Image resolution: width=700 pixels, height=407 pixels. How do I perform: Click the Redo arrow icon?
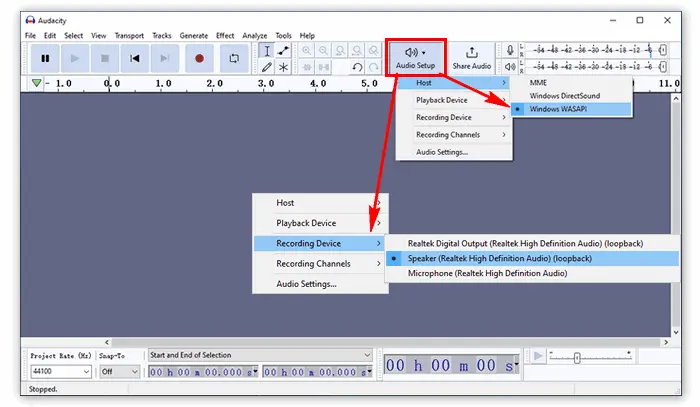tap(374, 67)
